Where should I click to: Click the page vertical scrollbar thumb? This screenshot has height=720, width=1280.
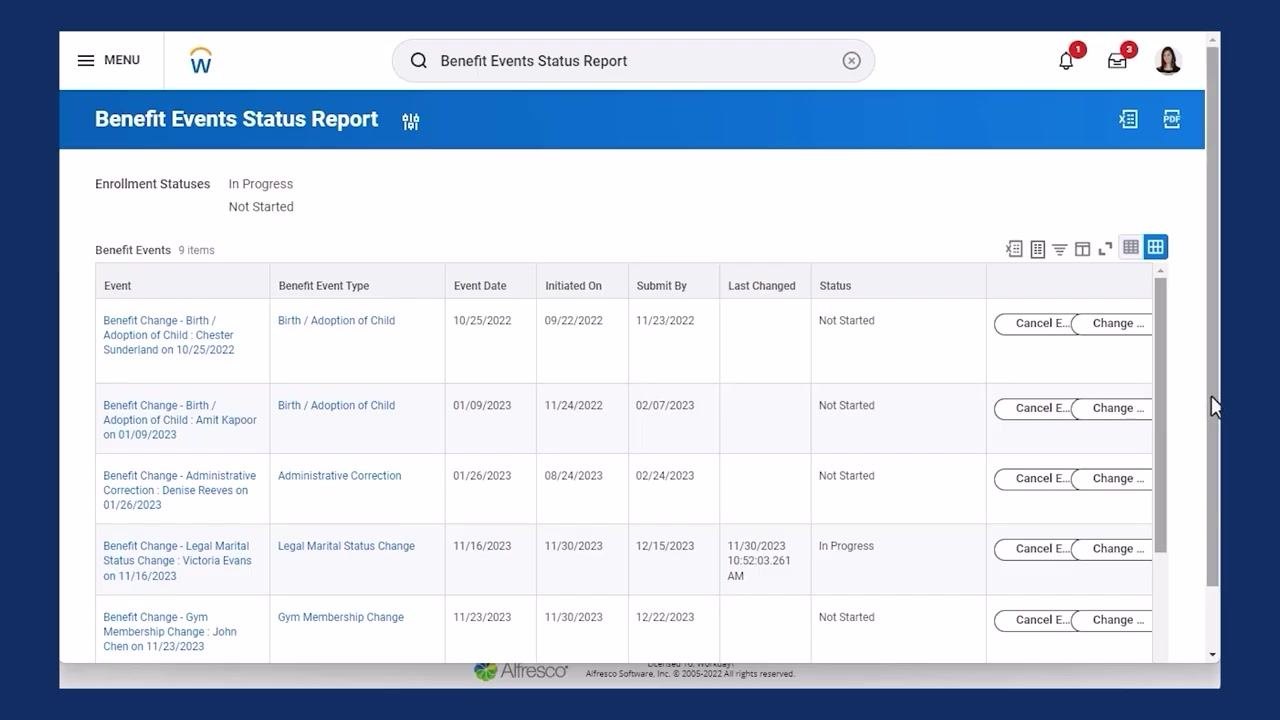pyautogui.click(x=1212, y=315)
